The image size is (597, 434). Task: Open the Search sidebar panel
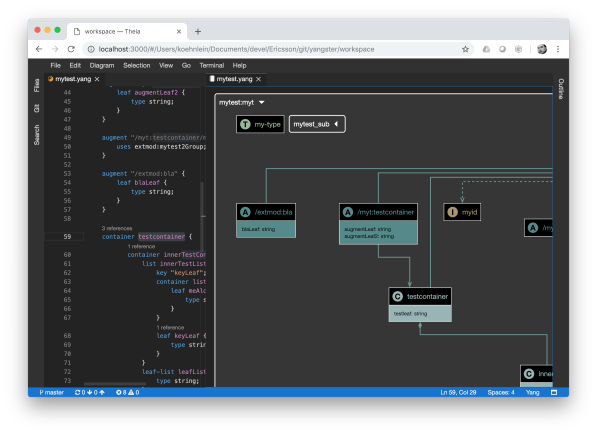37,135
